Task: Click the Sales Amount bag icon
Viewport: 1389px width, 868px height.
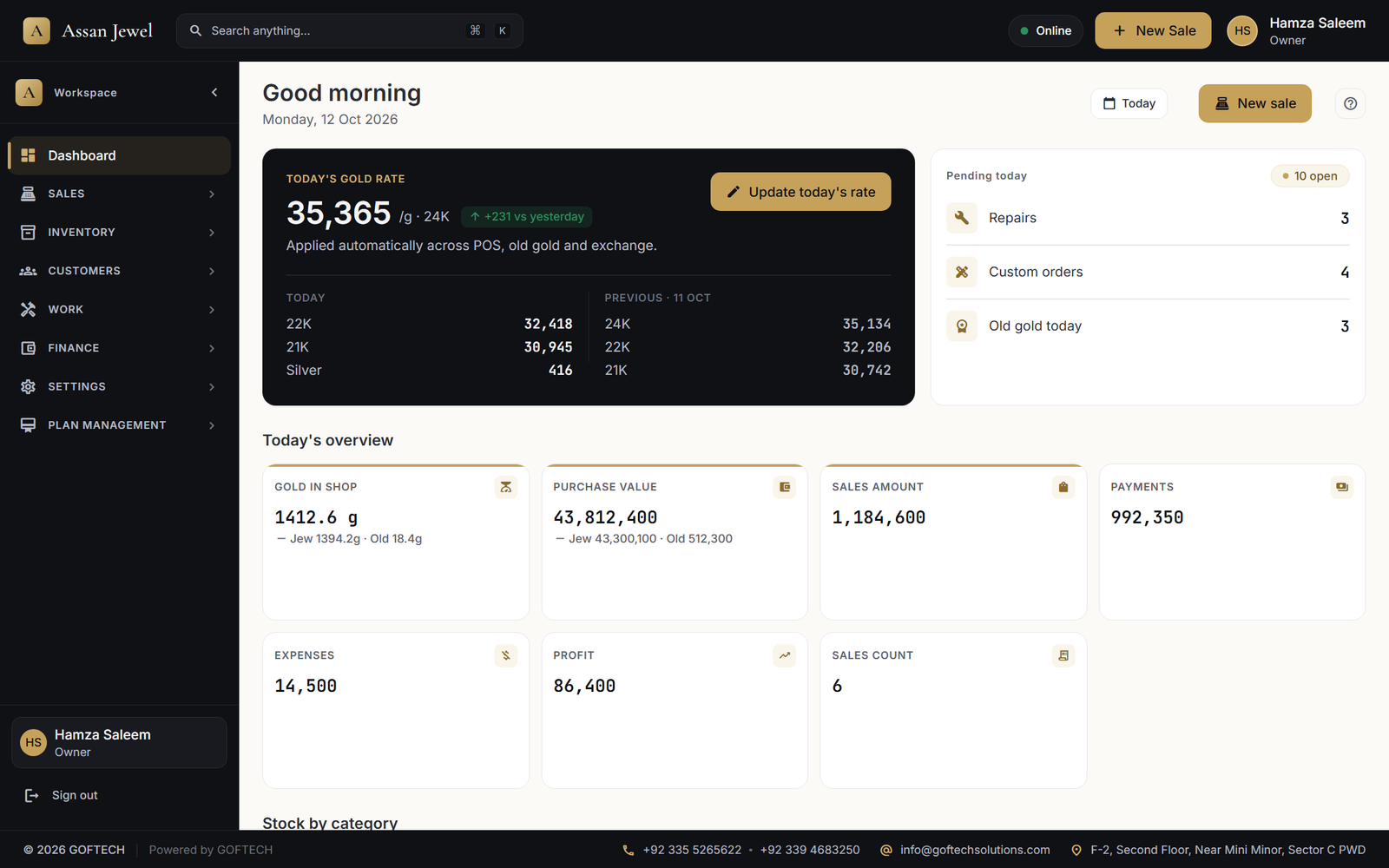Action: (1063, 487)
